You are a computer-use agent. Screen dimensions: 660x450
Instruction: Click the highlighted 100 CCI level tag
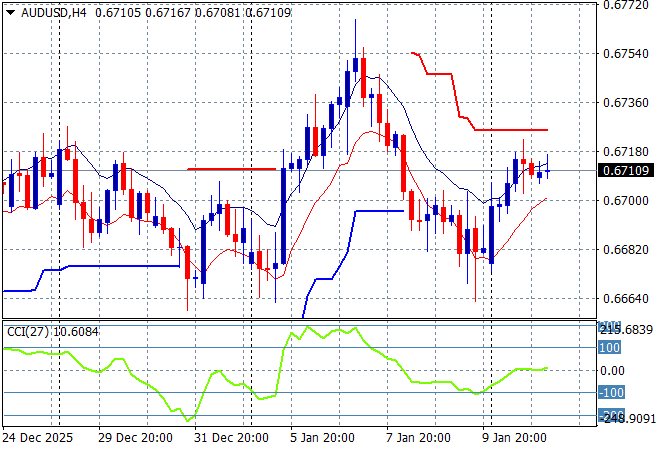click(609, 348)
